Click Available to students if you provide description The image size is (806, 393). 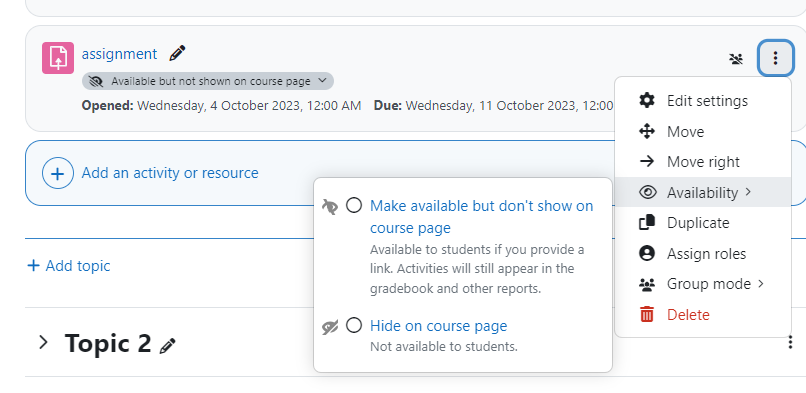click(477, 269)
